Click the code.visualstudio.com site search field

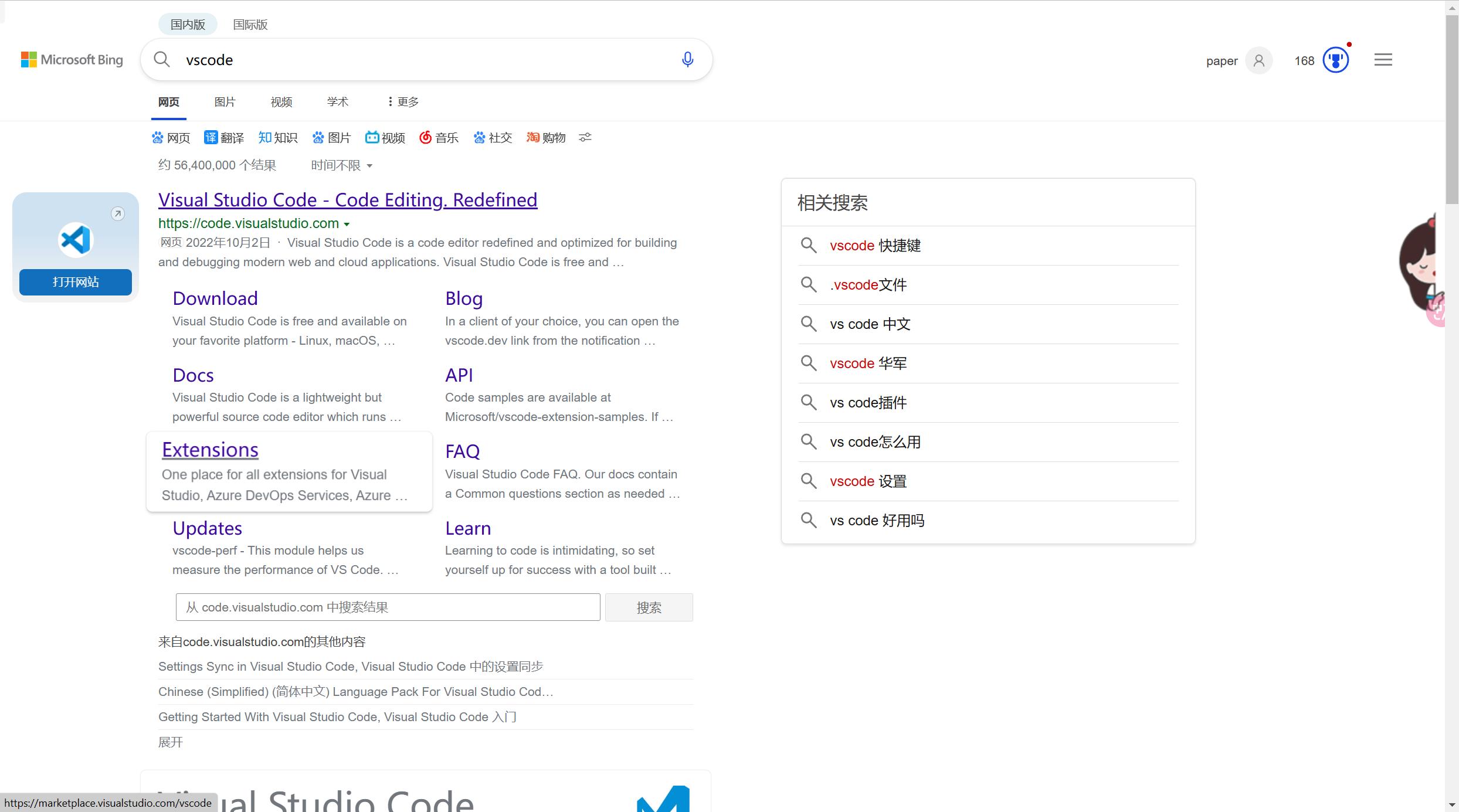point(387,607)
